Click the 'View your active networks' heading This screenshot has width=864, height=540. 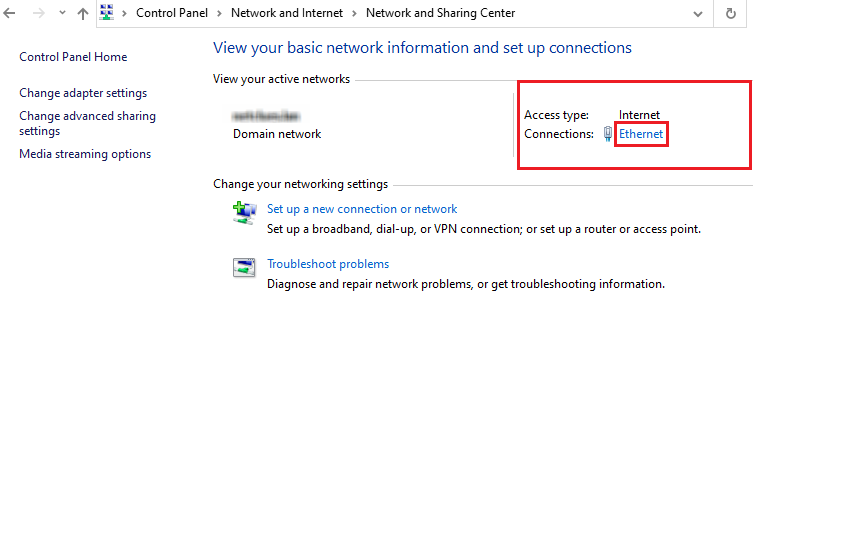pyautogui.click(x=281, y=79)
